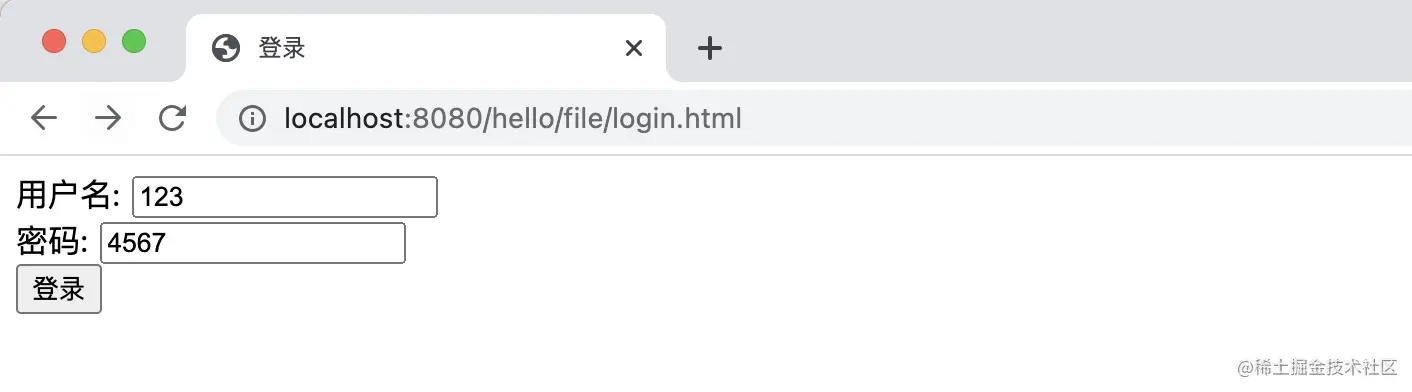Image resolution: width=1412 pixels, height=392 pixels.
Task: Focus the password field containing 4567
Action: 253,243
